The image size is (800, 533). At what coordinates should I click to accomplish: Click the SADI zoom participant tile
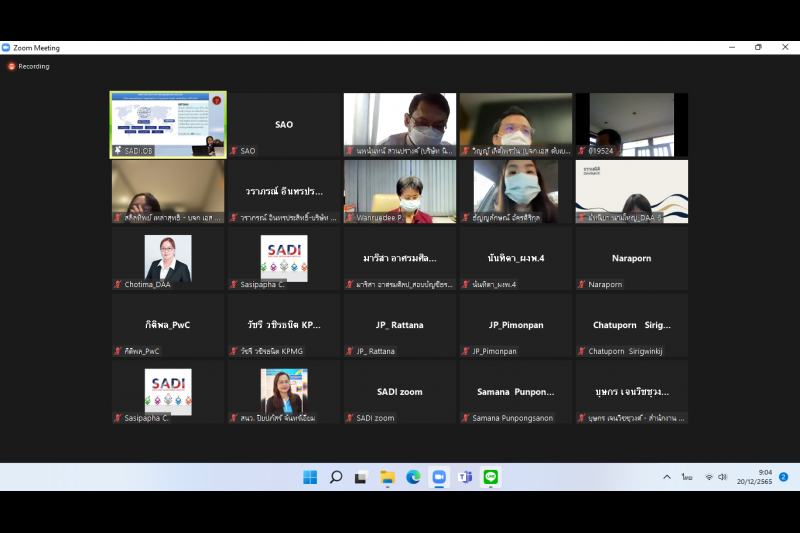coord(400,391)
